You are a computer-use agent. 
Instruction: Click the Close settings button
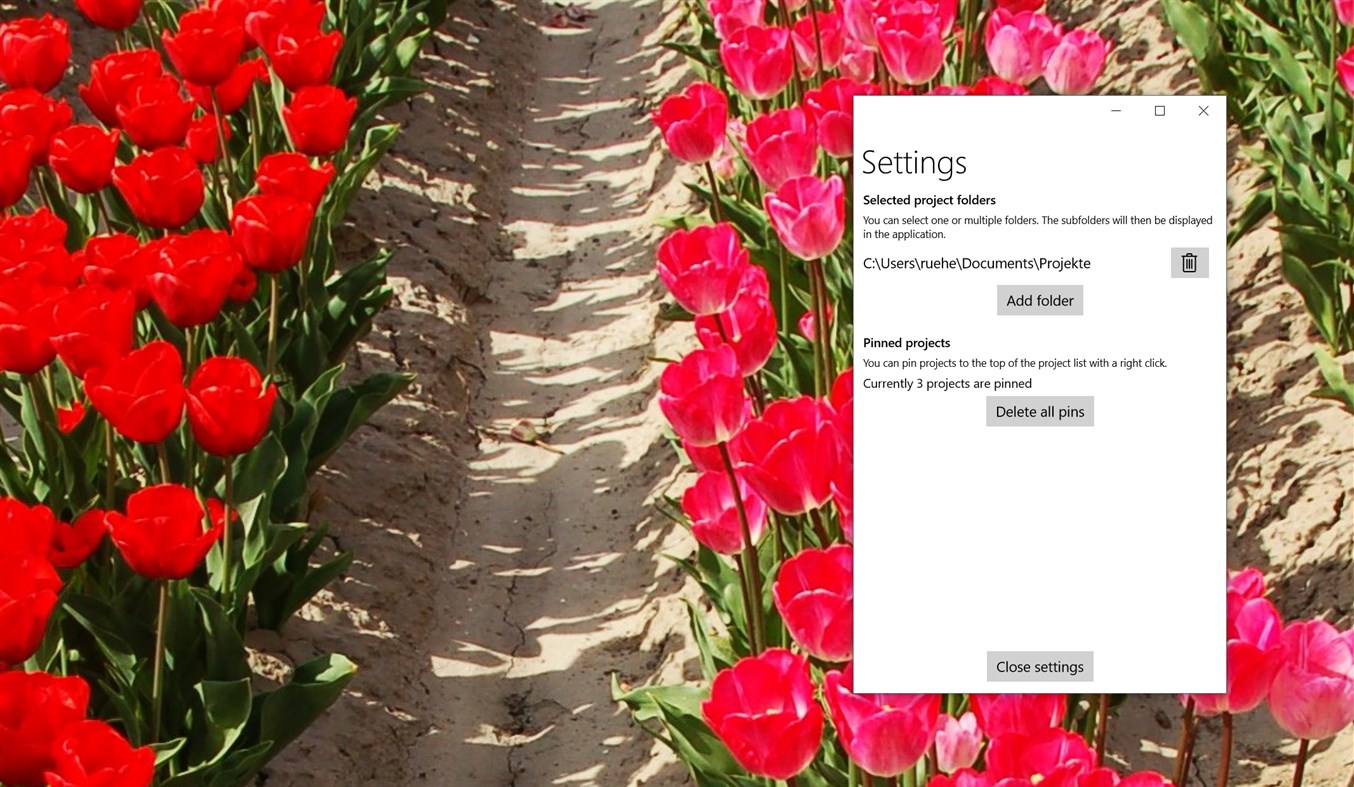1039,666
